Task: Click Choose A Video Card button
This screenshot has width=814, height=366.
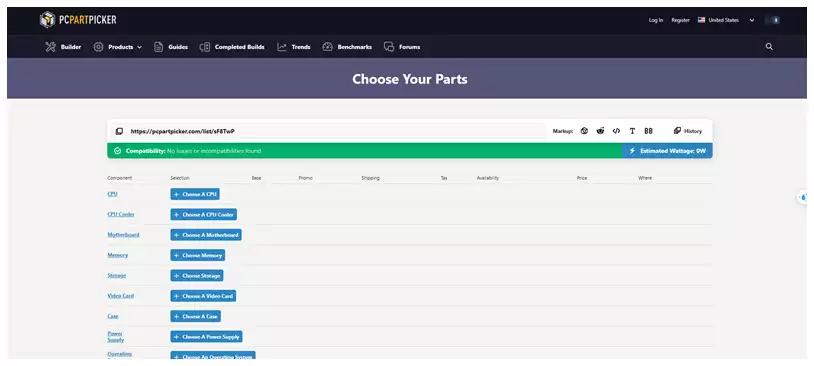Action: pos(203,296)
